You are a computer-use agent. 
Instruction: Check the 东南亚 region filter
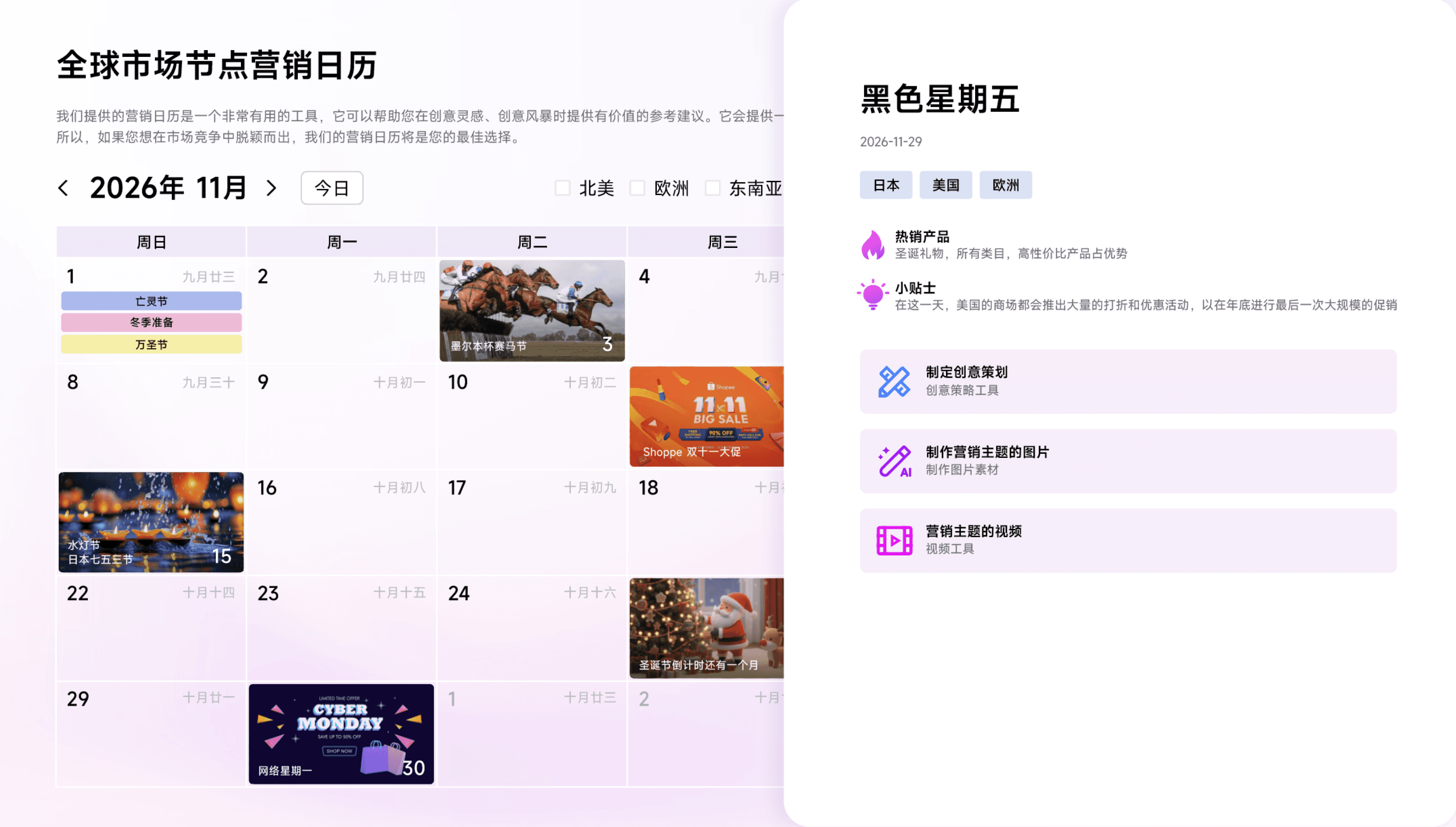(x=712, y=188)
